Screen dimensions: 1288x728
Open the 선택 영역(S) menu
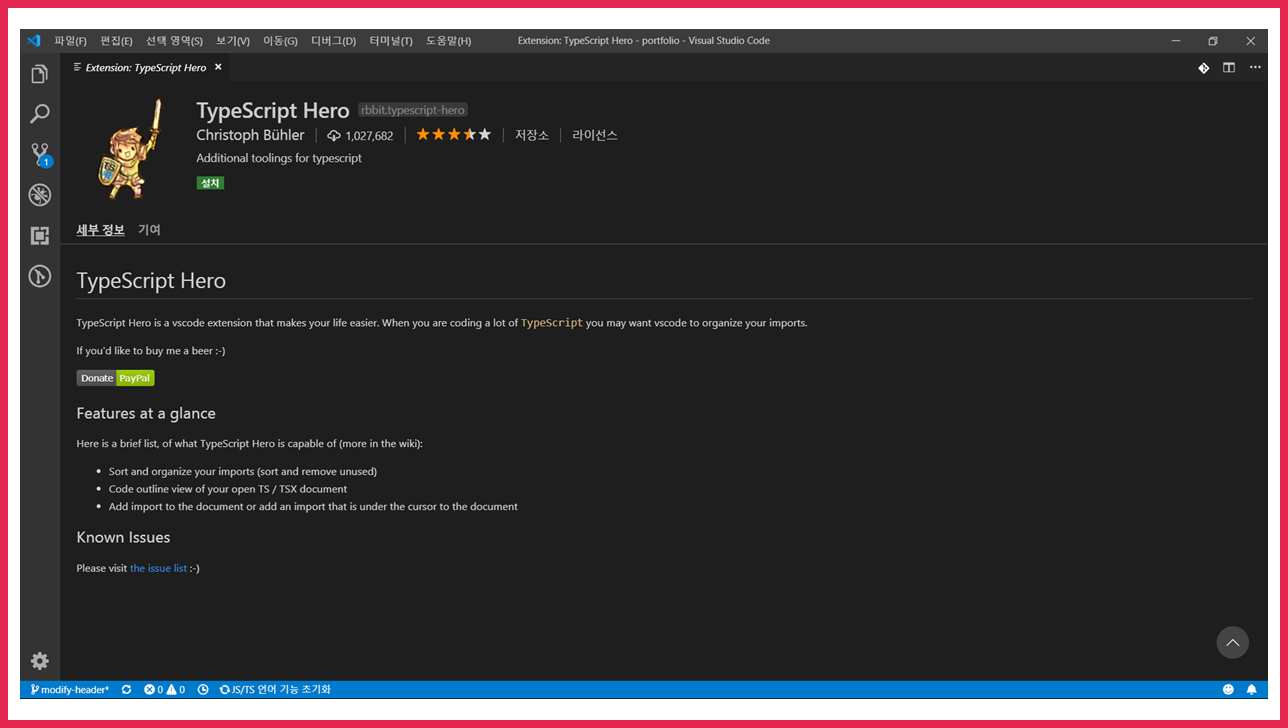click(174, 41)
